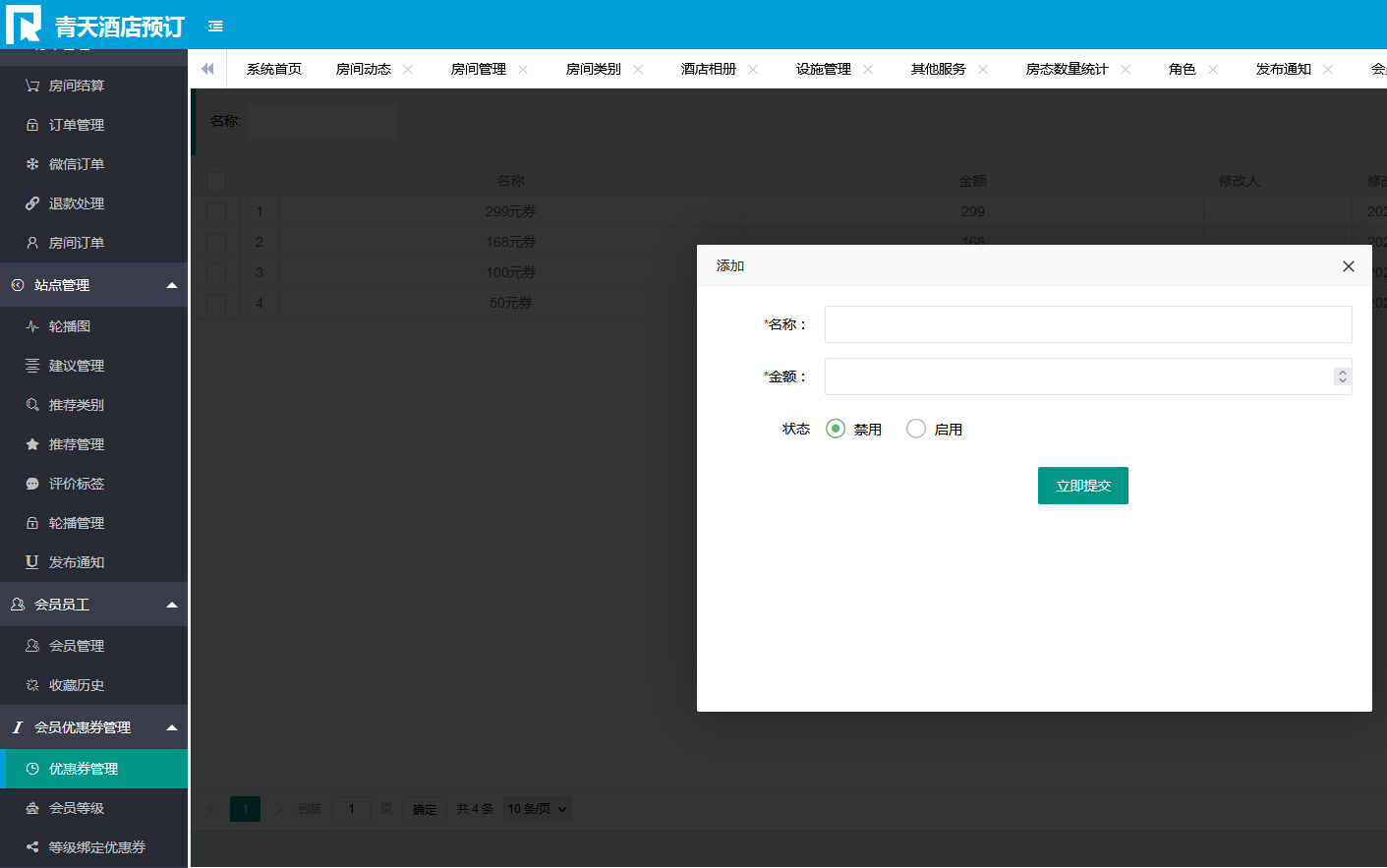Click the 房间结算 cart icon in sidebar
Screen dimensions: 1387x868
click(x=32, y=86)
